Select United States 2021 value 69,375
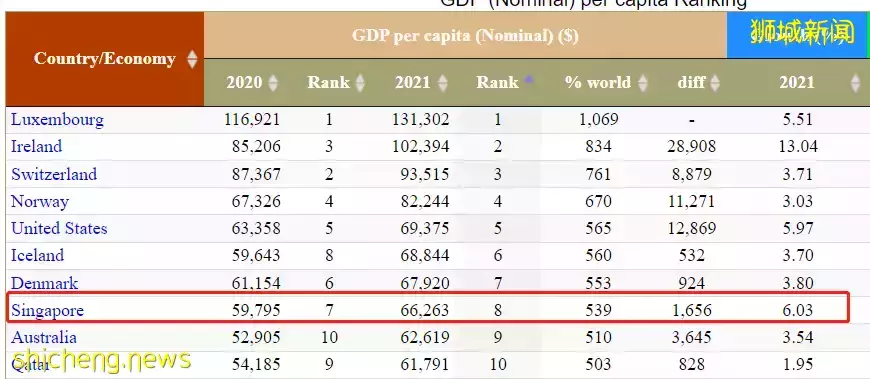 click(425, 228)
